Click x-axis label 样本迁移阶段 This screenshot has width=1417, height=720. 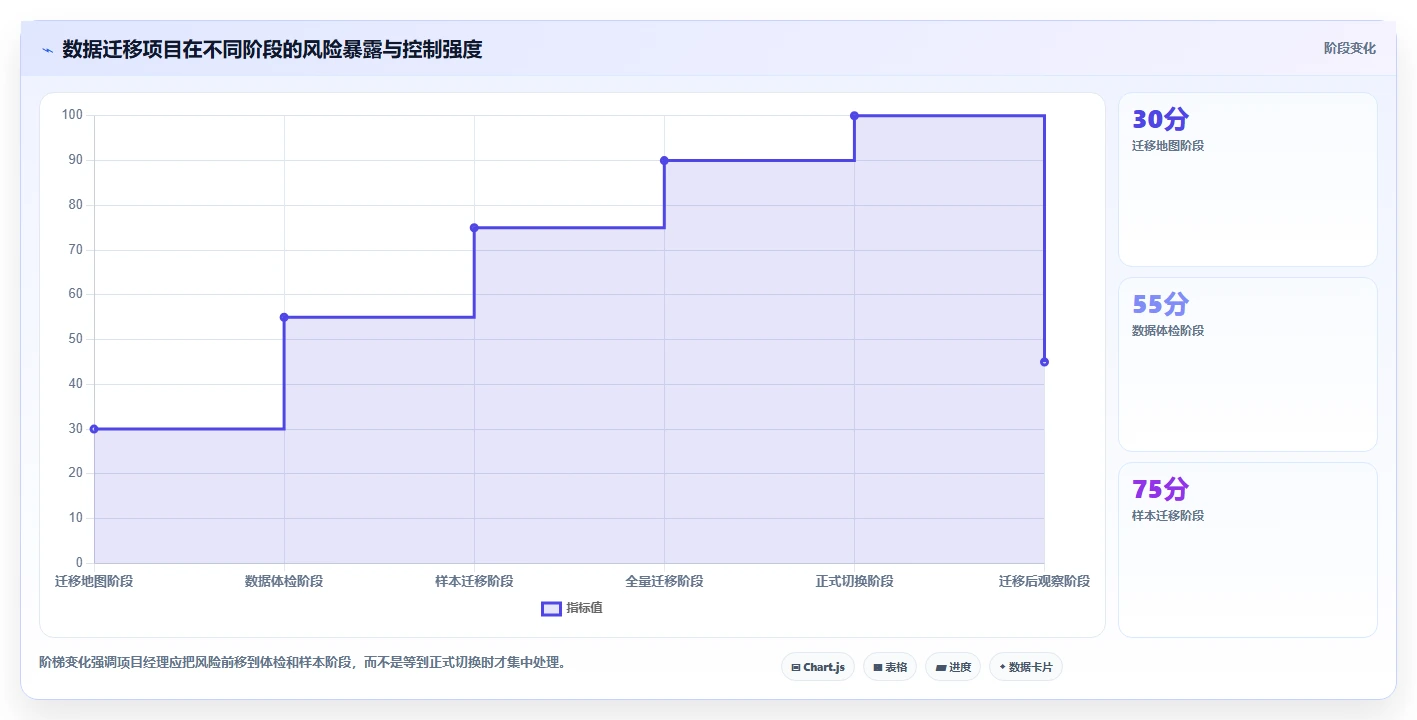[474, 581]
